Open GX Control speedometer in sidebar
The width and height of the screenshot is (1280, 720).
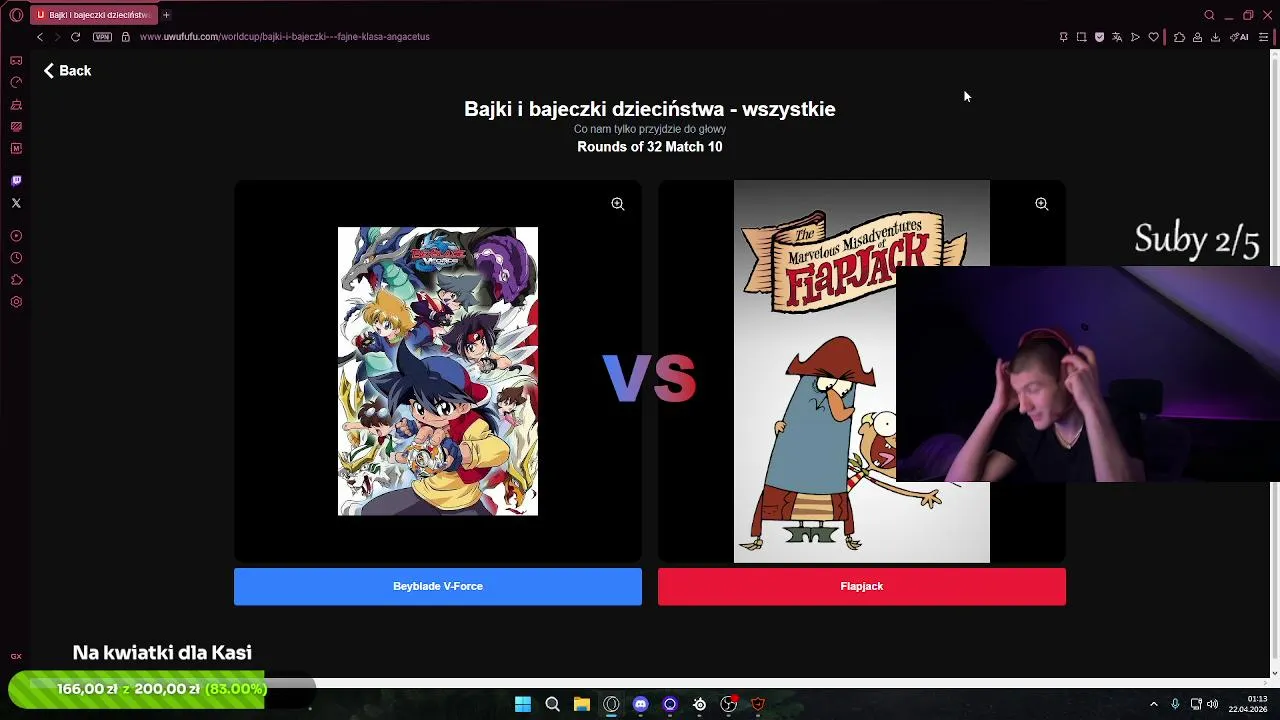pos(16,82)
